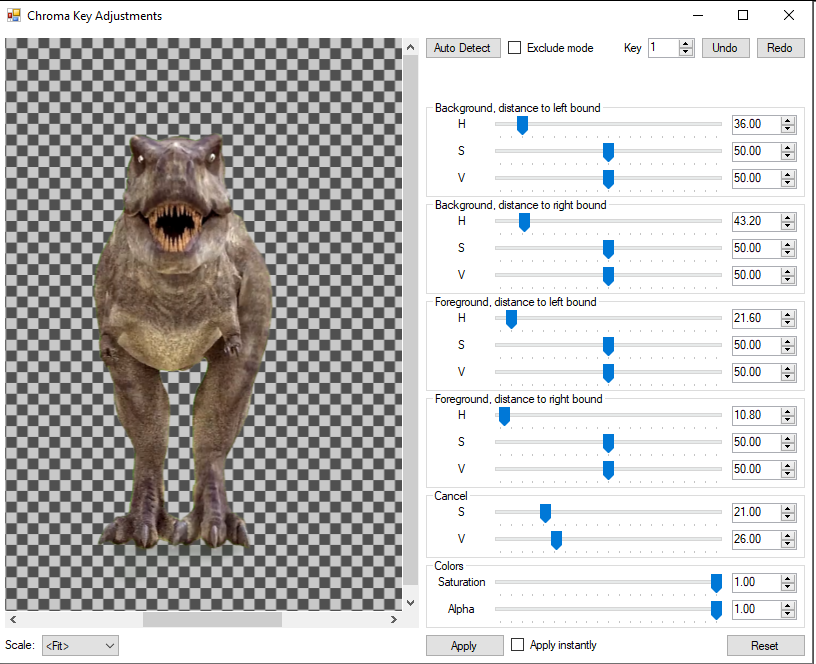Click the Background left H value field 36.00
816x664 pixels.
coord(756,124)
